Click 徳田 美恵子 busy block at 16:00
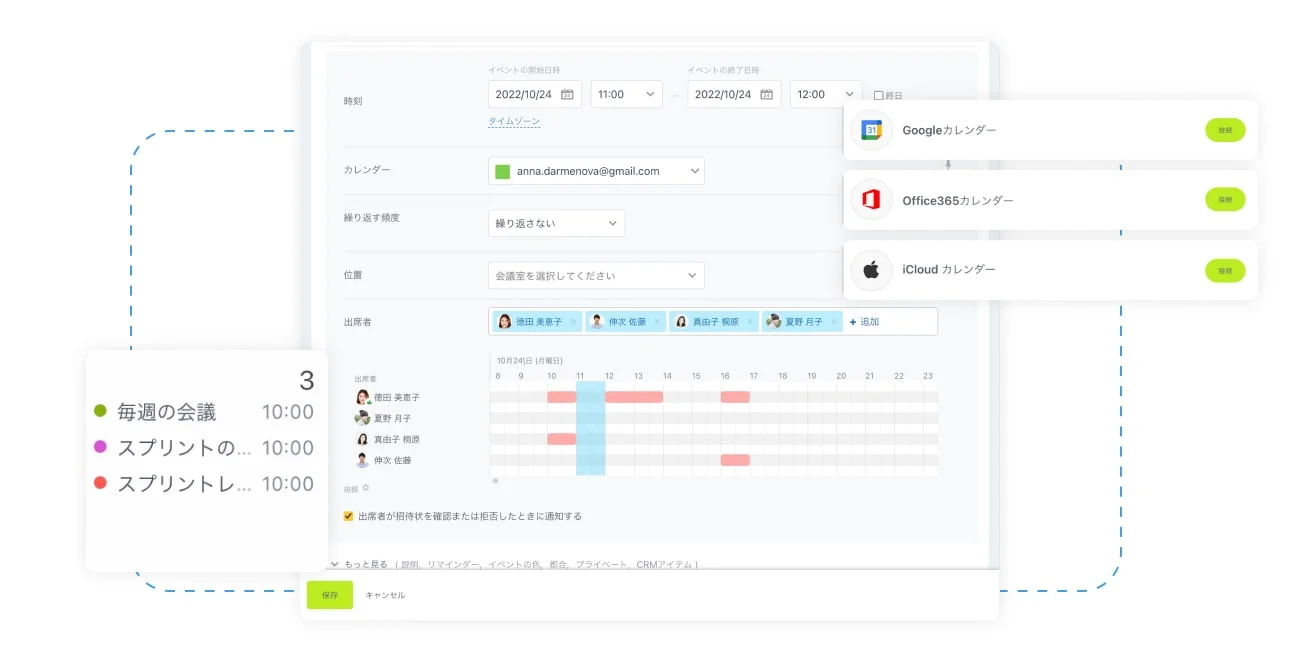This screenshot has height=660, width=1300. pos(735,397)
